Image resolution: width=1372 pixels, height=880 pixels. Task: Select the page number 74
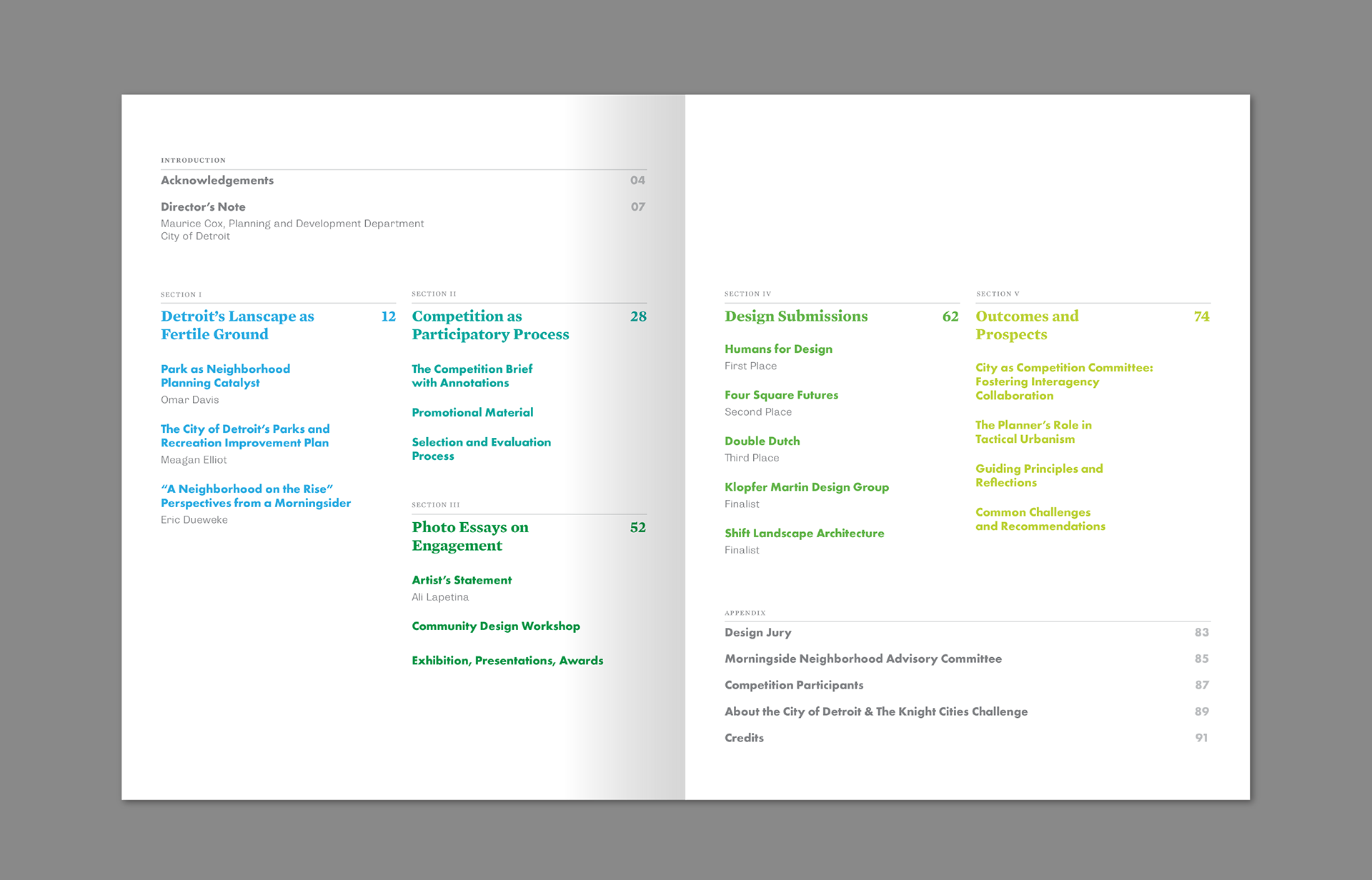[1202, 316]
